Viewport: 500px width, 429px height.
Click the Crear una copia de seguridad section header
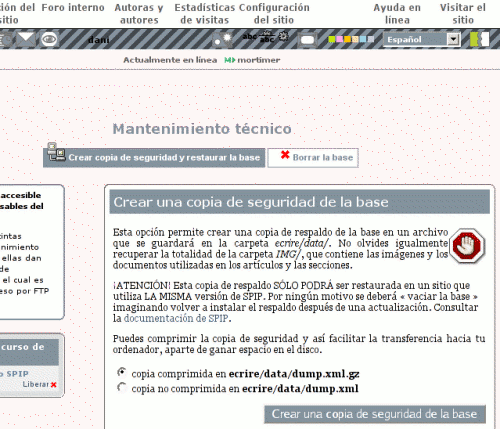tap(299, 202)
